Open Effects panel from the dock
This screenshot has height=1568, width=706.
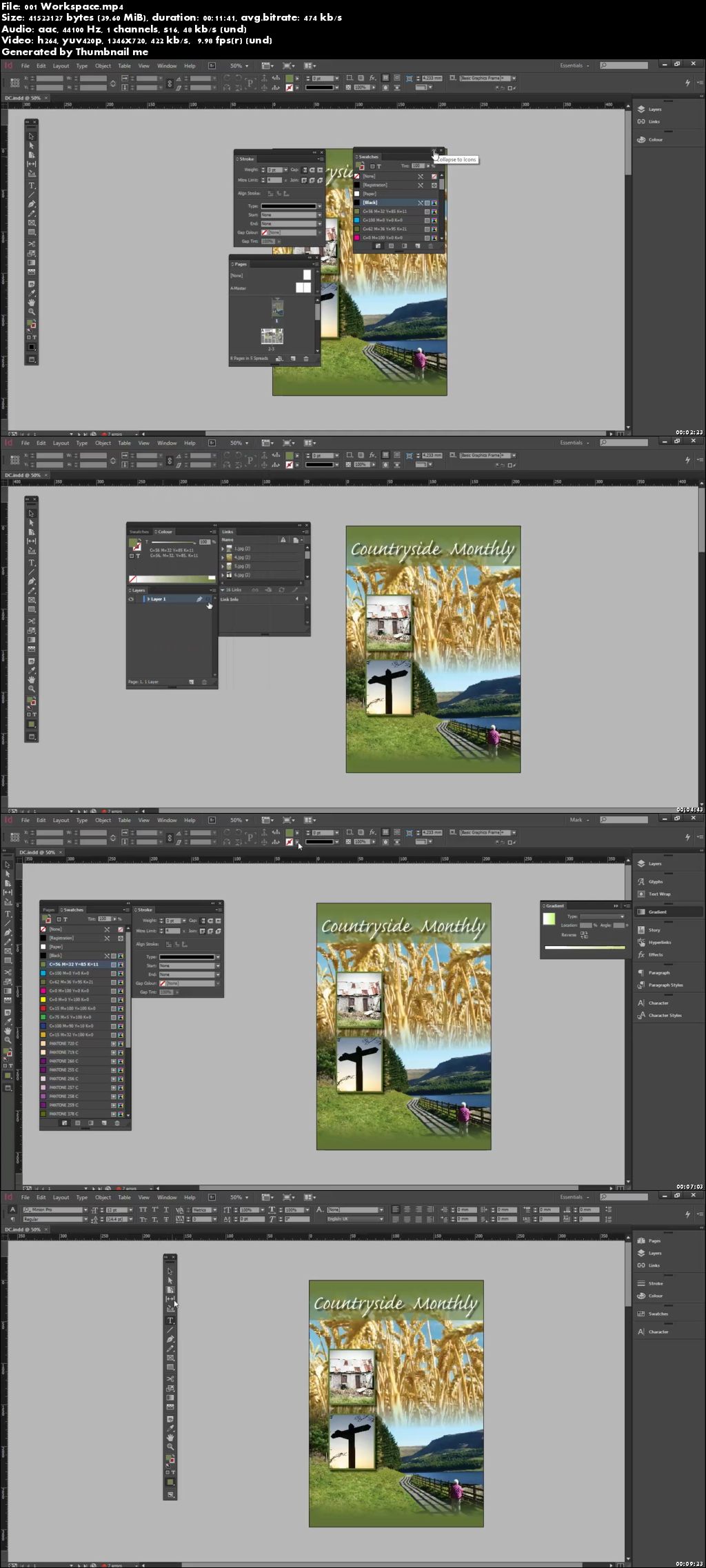coord(655,954)
